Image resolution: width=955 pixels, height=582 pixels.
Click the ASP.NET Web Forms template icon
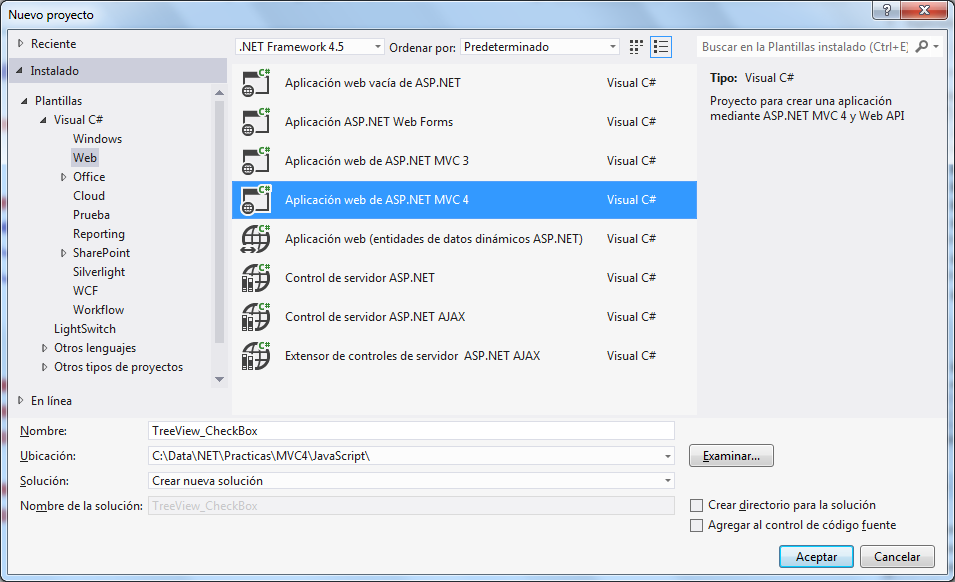click(256, 122)
